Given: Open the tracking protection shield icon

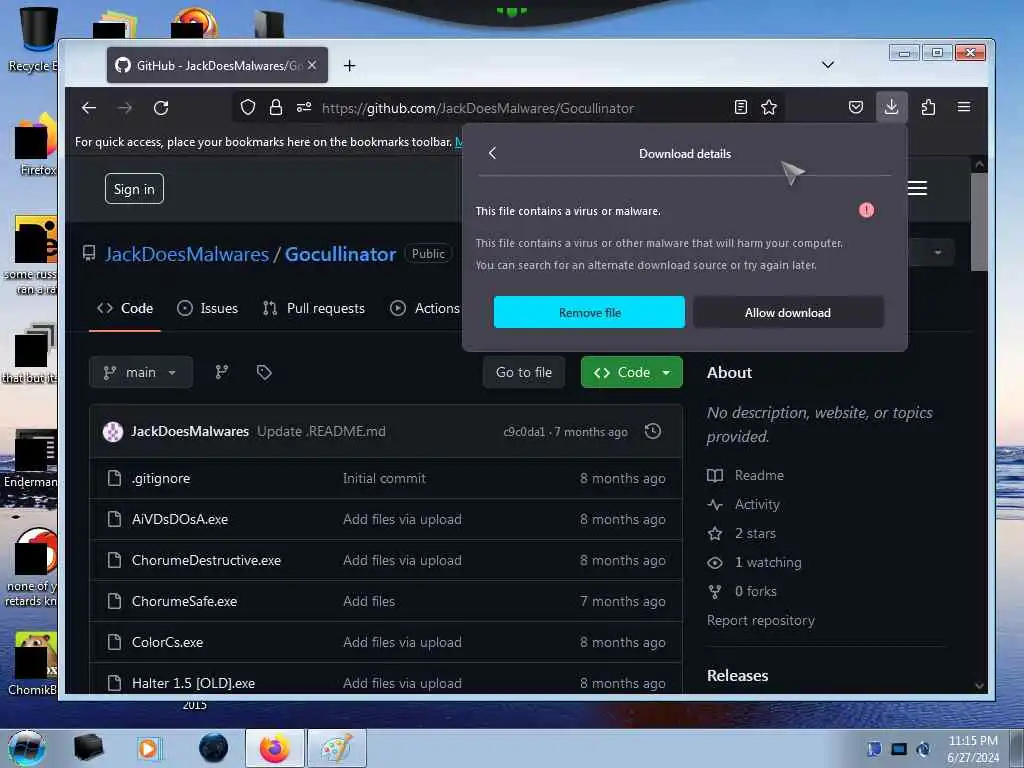Looking at the screenshot, I should pos(248,107).
